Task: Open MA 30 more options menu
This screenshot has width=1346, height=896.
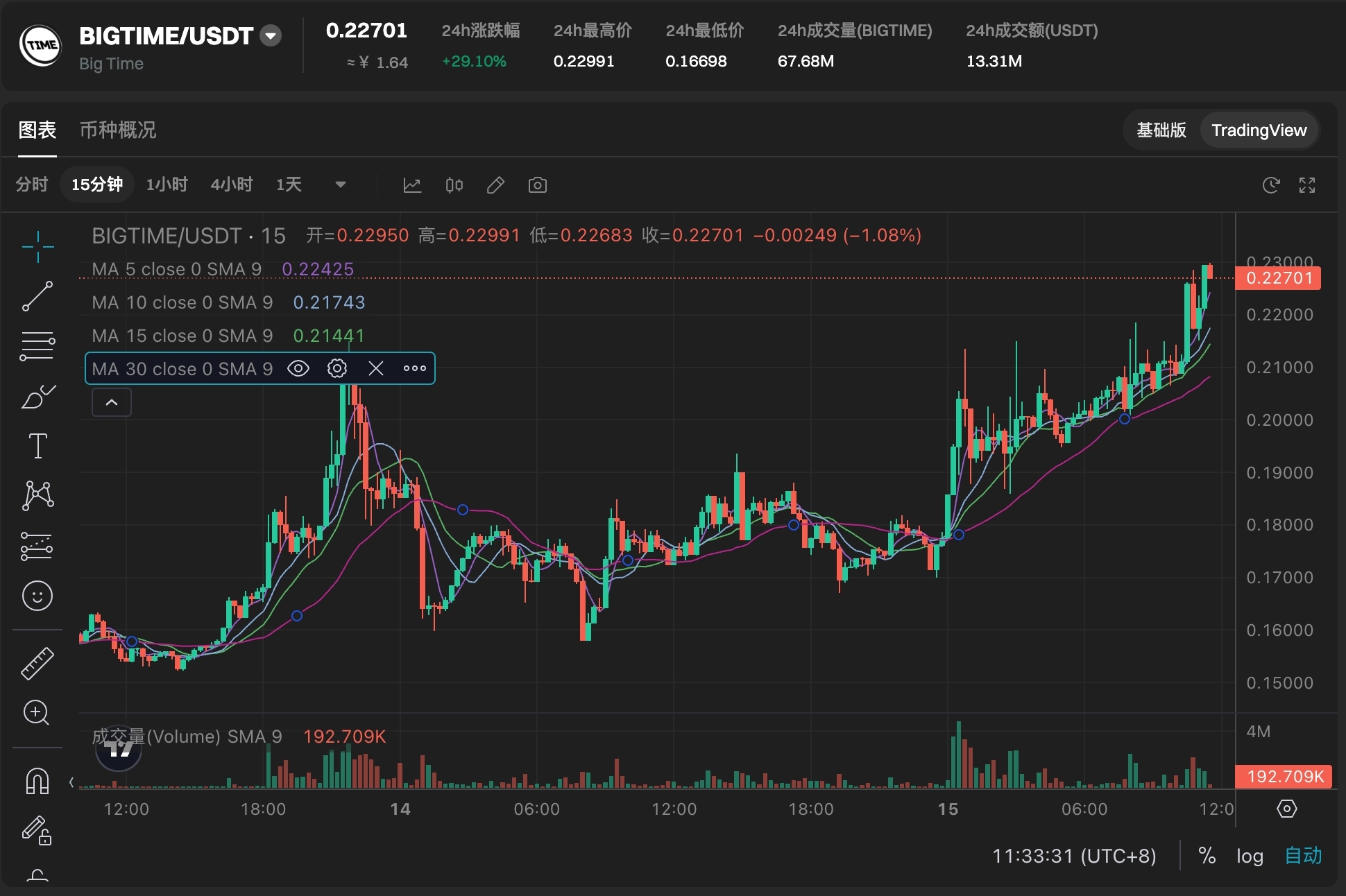Action: point(415,368)
